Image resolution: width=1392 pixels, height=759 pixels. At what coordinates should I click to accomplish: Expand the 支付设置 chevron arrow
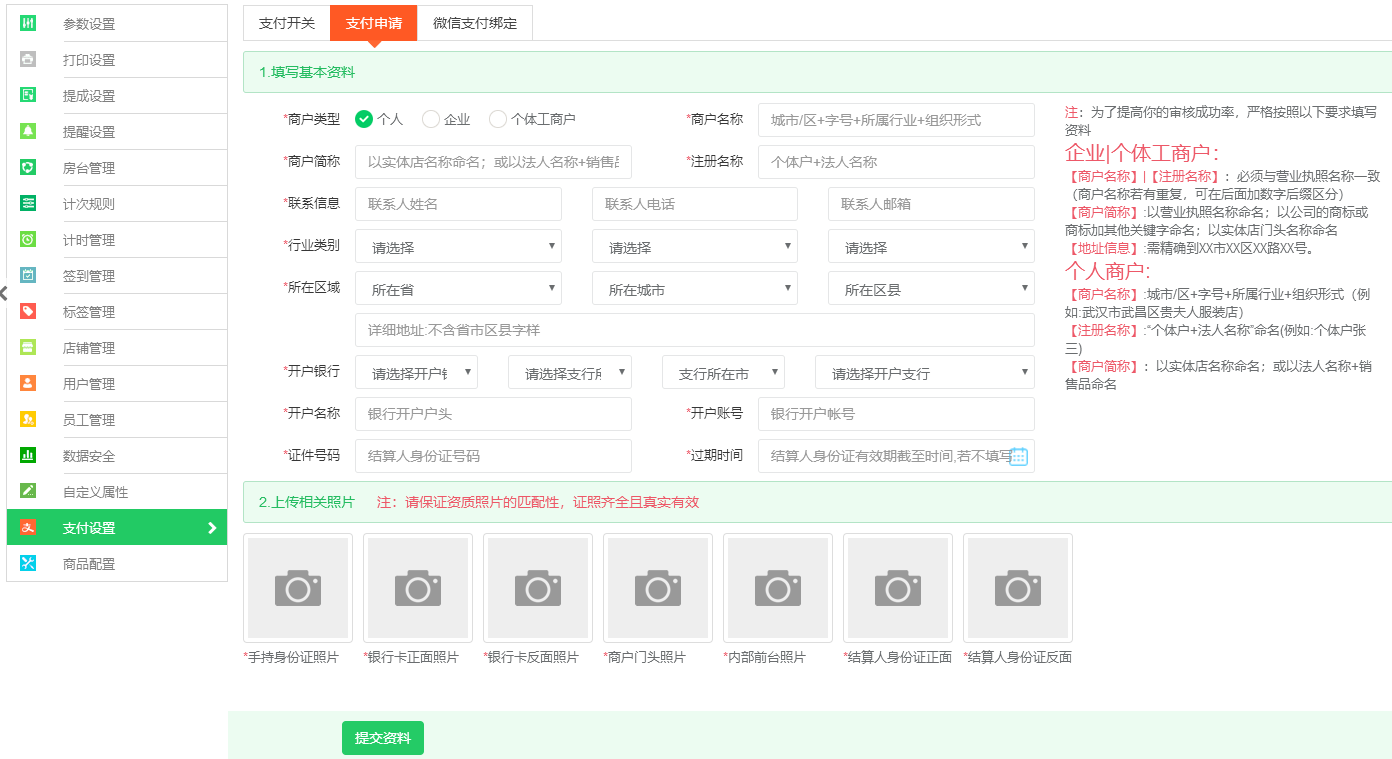point(212,528)
